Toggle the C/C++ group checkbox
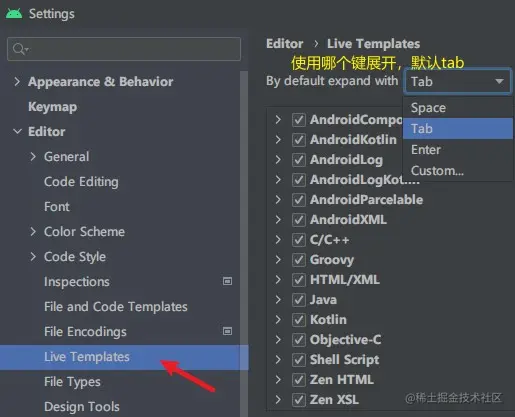 (x=299, y=240)
